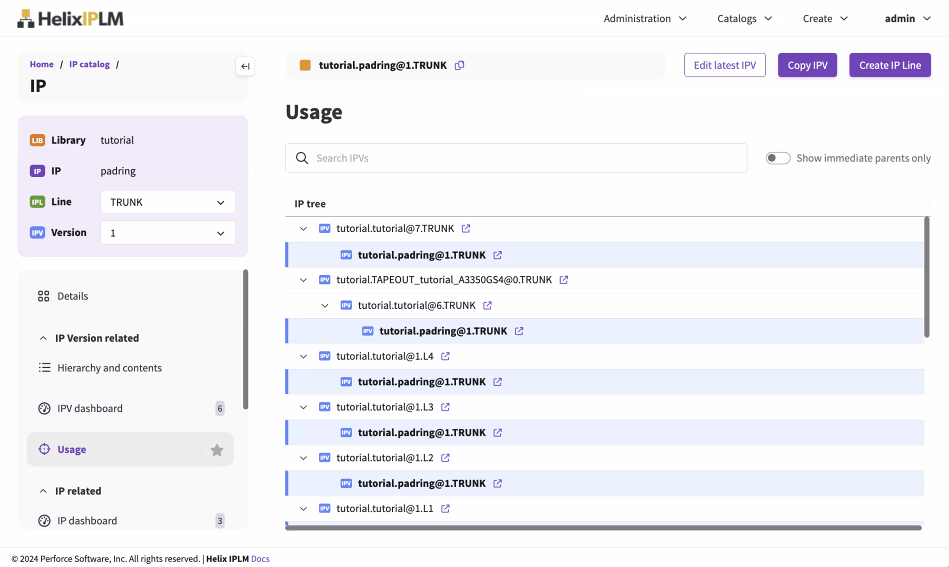The image size is (949, 567).
Task: Open external link for tutorial.TAPEOUT_tutorial_A3350GS4@0.TRUNK
Action: [564, 280]
